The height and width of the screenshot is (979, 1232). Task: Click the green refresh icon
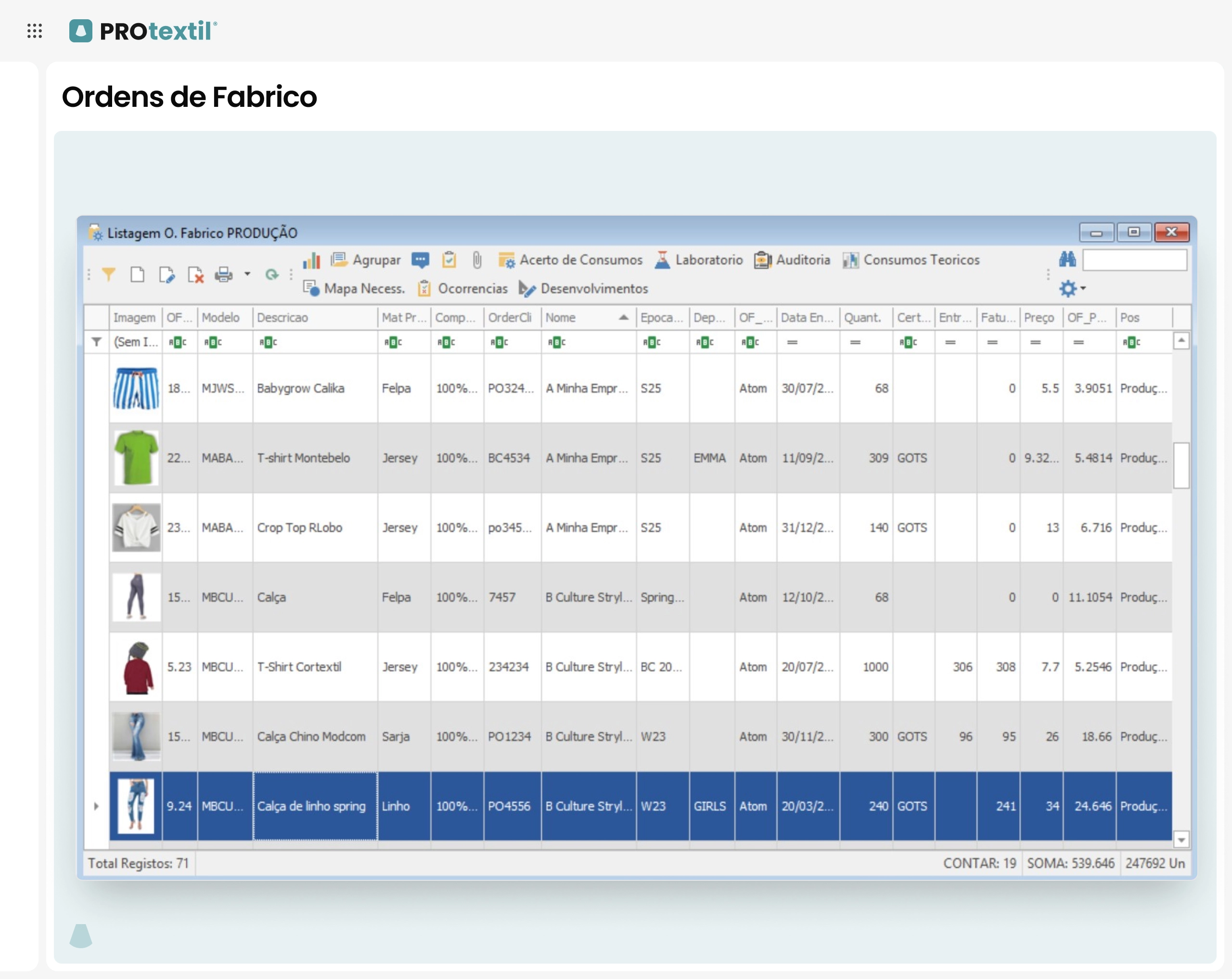pos(272,275)
